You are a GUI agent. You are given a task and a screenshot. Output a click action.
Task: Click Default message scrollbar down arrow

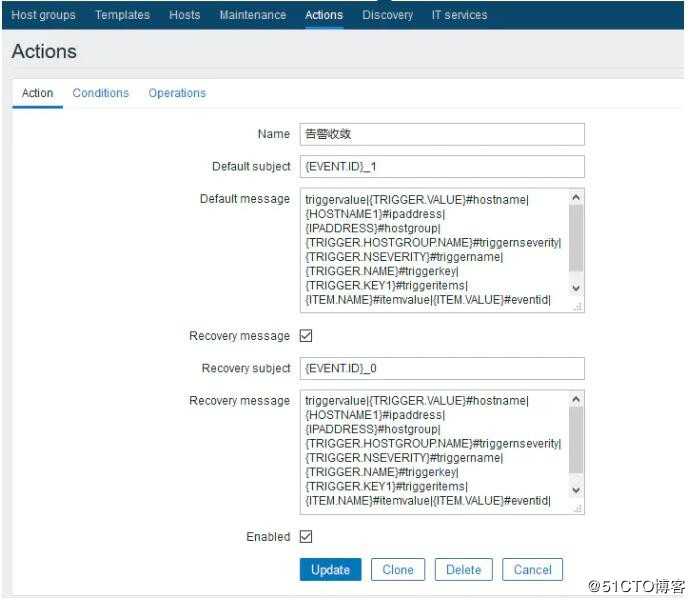click(x=576, y=288)
